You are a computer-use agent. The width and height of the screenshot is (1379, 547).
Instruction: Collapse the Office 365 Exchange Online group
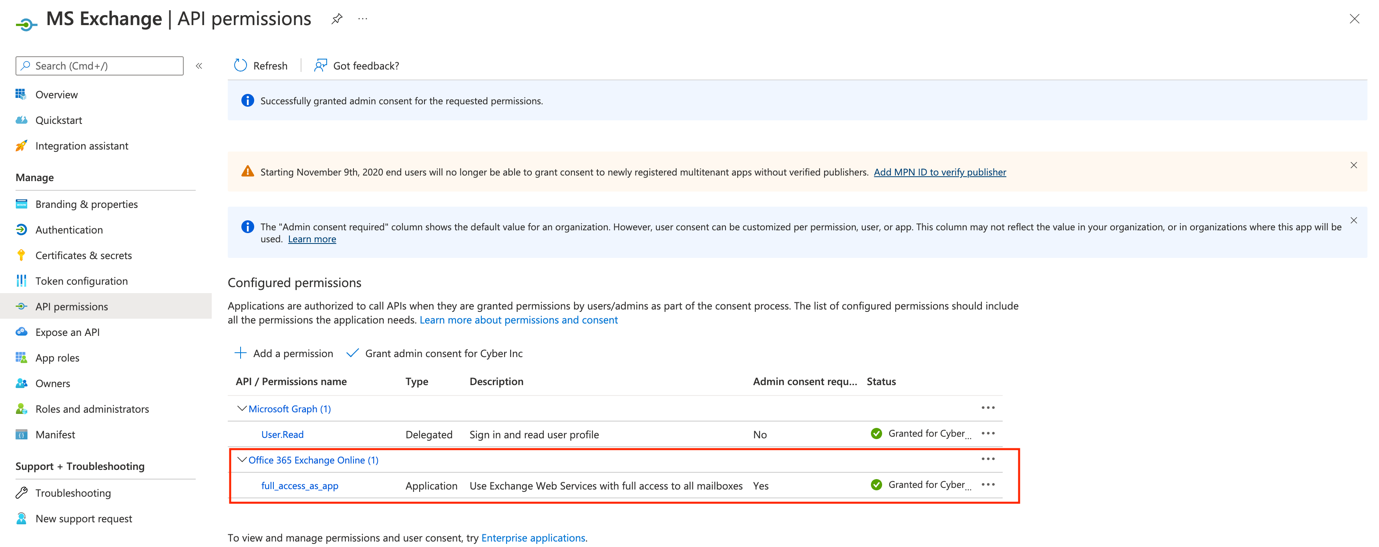coord(242,460)
